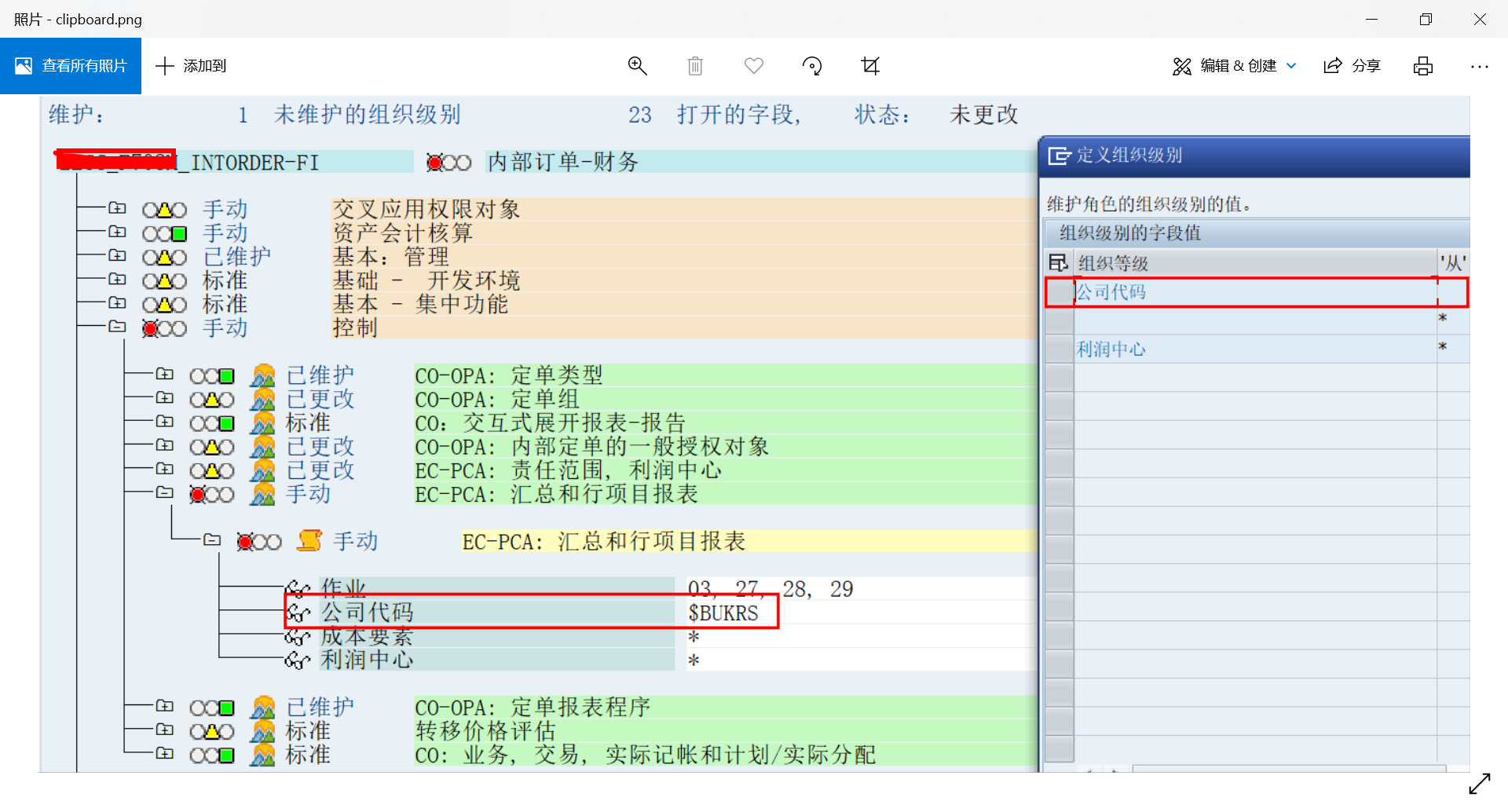Viewport: 1508px width, 812px height.
Task: Click key icon beside 利润中心 tree field
Action: coord(298,660)
